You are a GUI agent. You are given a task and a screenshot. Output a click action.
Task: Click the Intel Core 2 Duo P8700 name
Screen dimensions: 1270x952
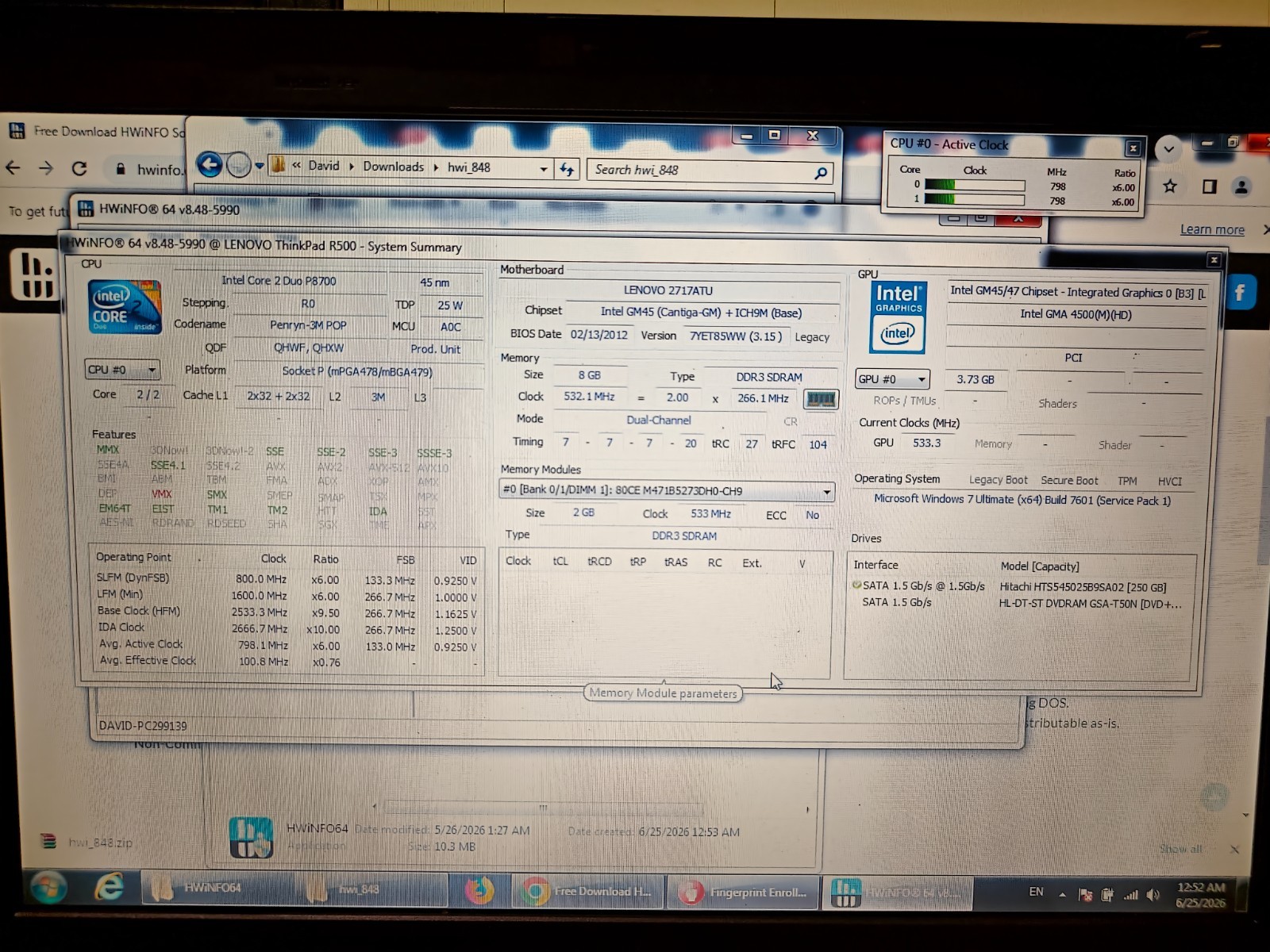[x=279, y=281]
